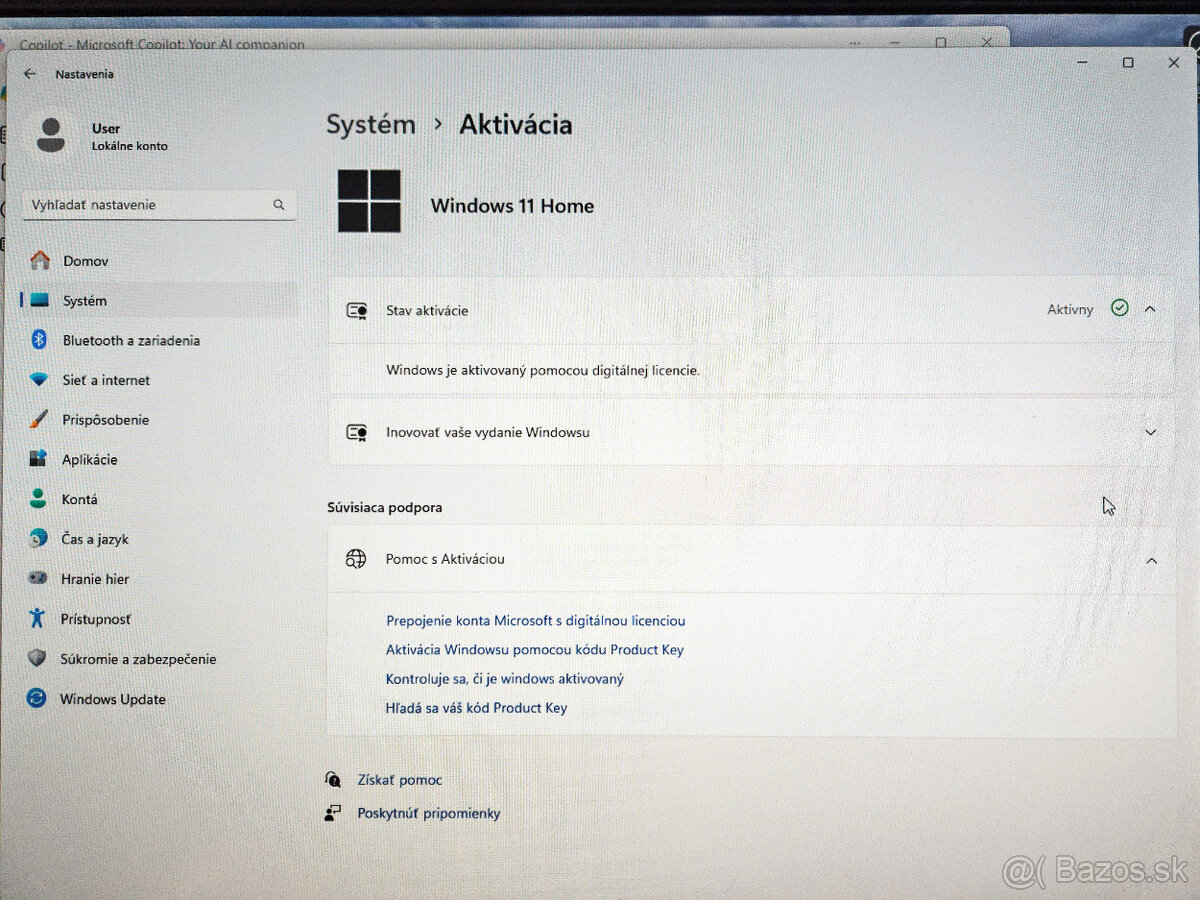Select the Kontá person icon

(x=38, y=498)
